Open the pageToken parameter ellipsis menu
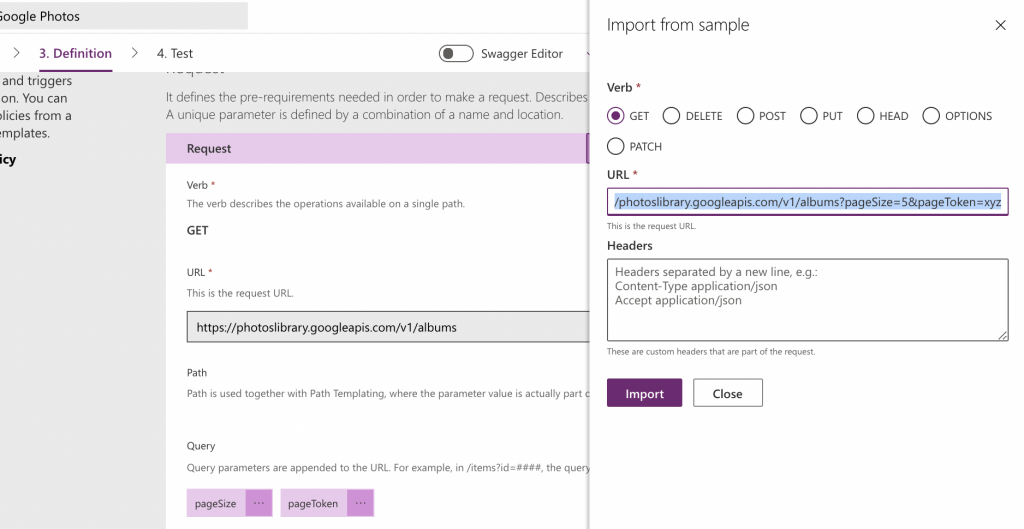Screen dimensions: 1024x529 pyautogui.click(x=360, y=504)
